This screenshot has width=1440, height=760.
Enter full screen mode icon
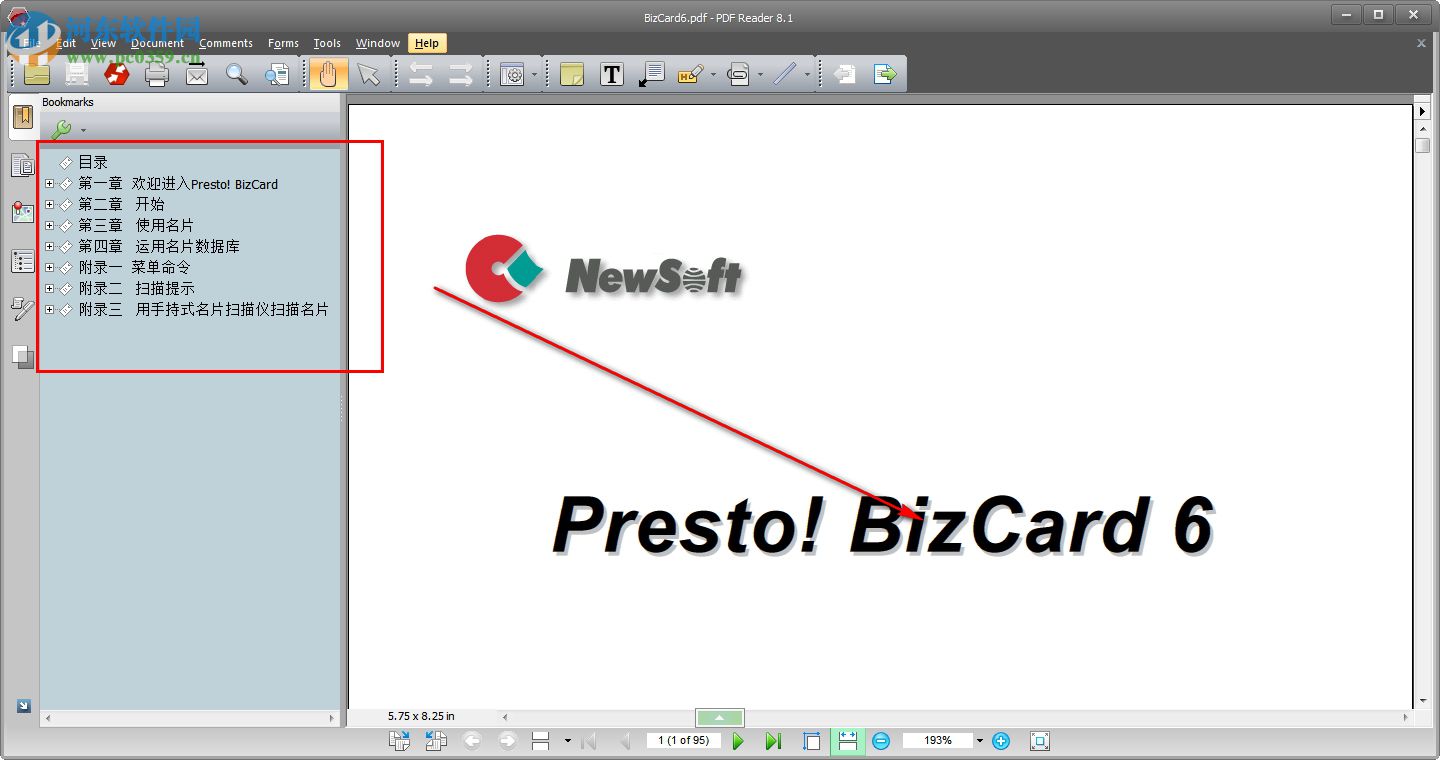tap(1040, 741)
